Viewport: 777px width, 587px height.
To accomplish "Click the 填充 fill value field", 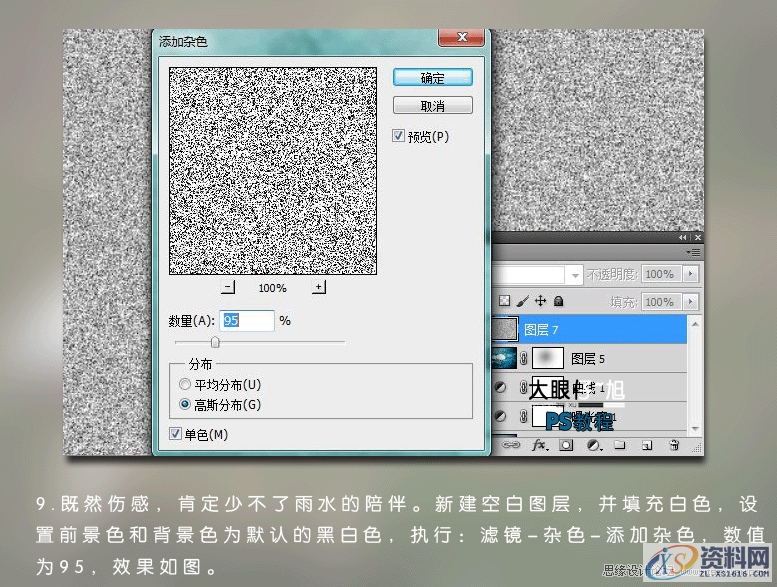I will [661, 302].
